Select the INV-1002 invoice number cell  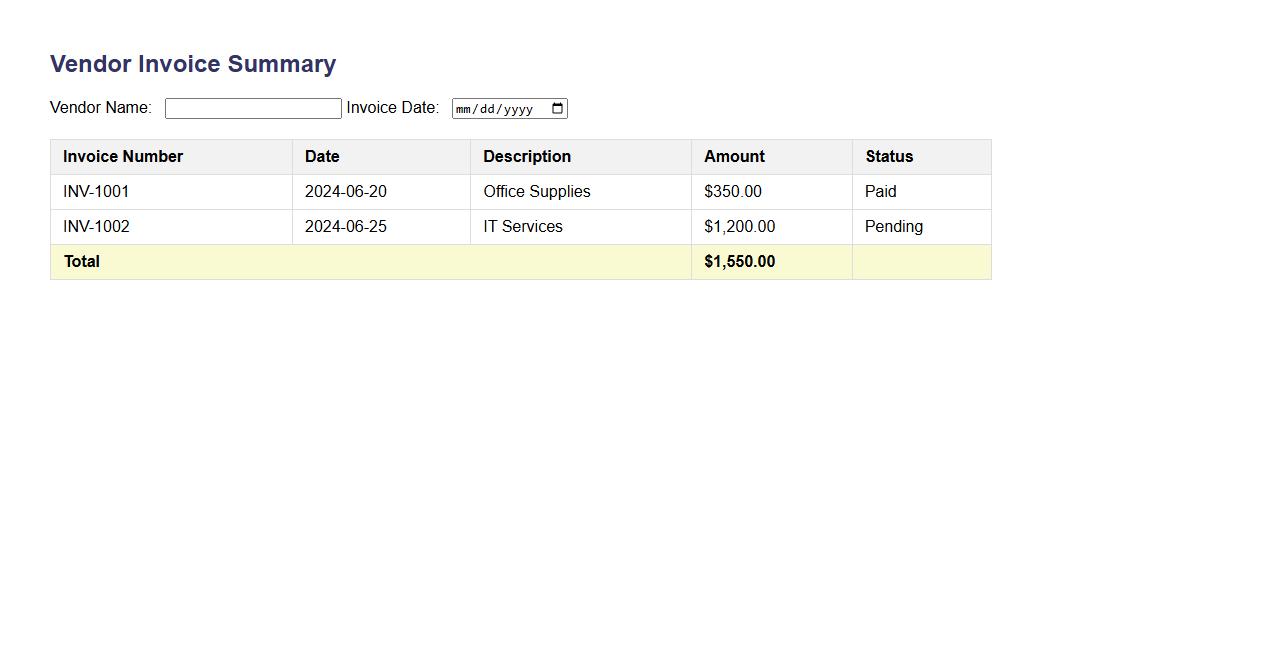click(96, 227)
